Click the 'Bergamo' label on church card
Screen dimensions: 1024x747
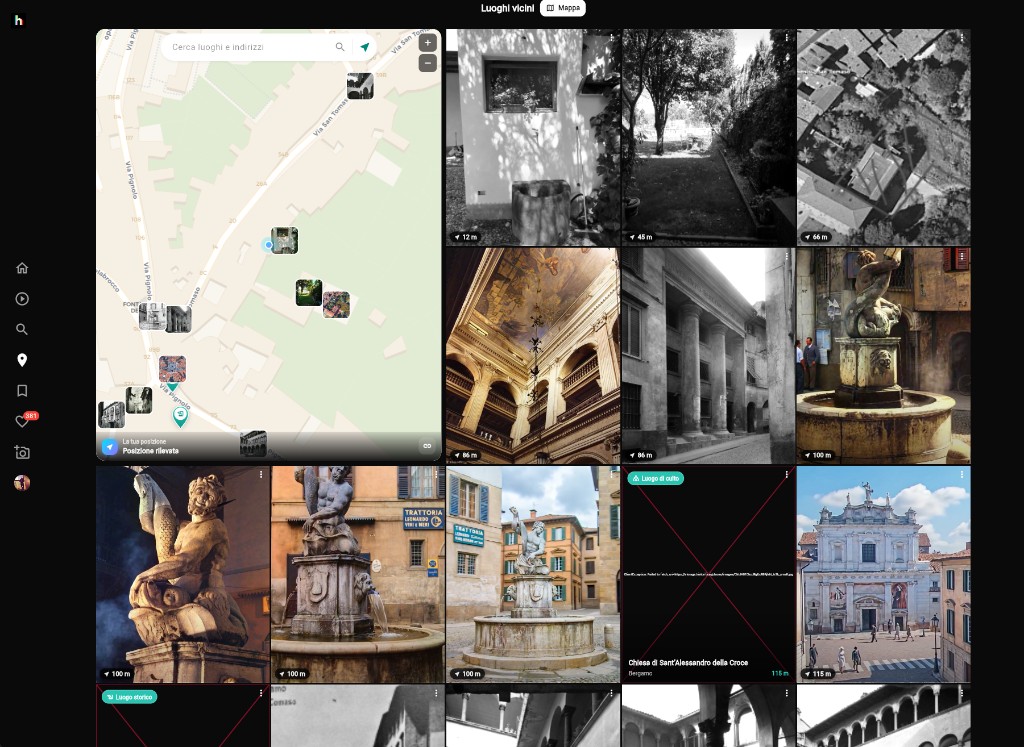pyautogui.click(x=640, y=673)
